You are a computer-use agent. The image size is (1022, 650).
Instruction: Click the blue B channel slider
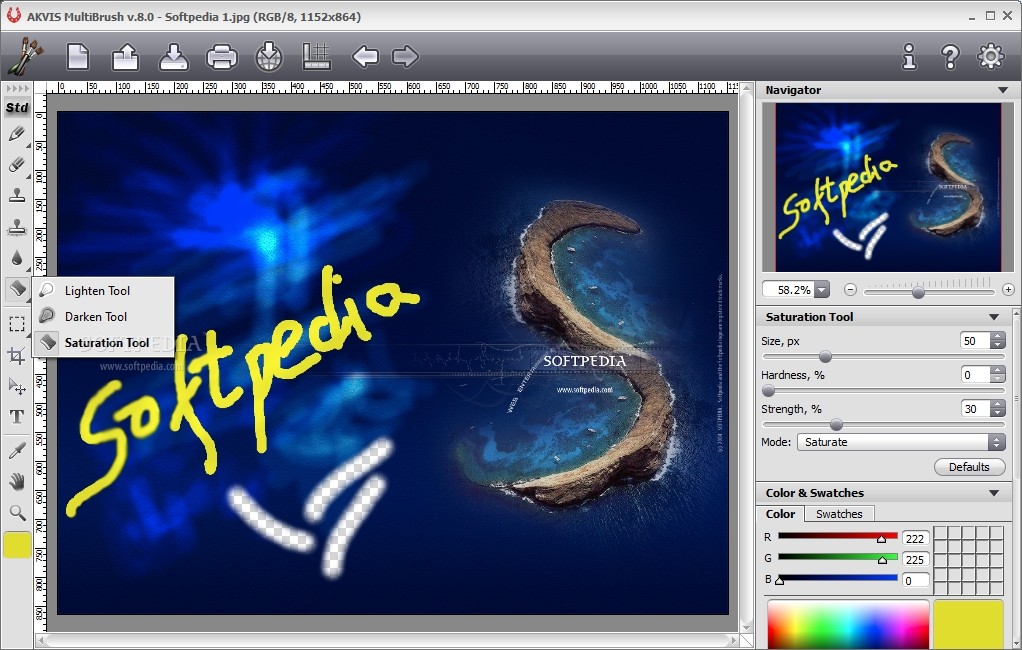(x=838, y=578)
